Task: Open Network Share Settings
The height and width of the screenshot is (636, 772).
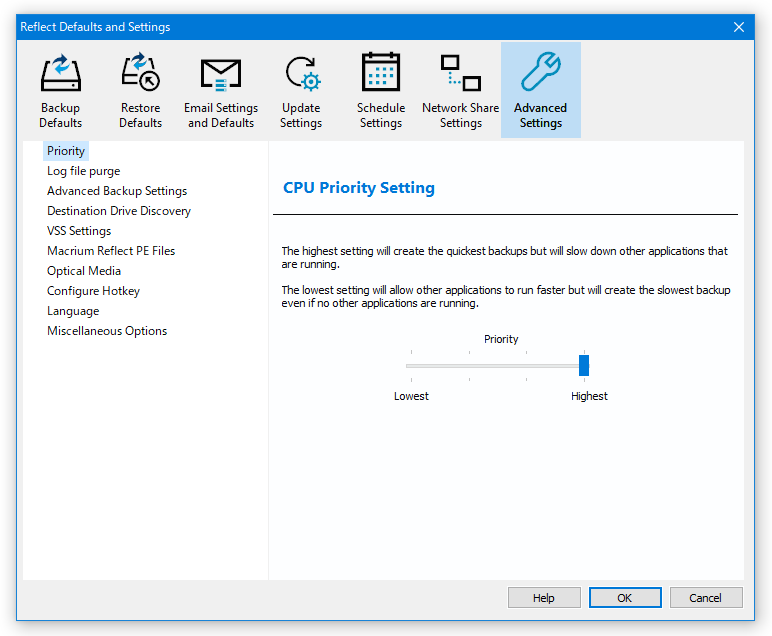Action: point(461,90)
